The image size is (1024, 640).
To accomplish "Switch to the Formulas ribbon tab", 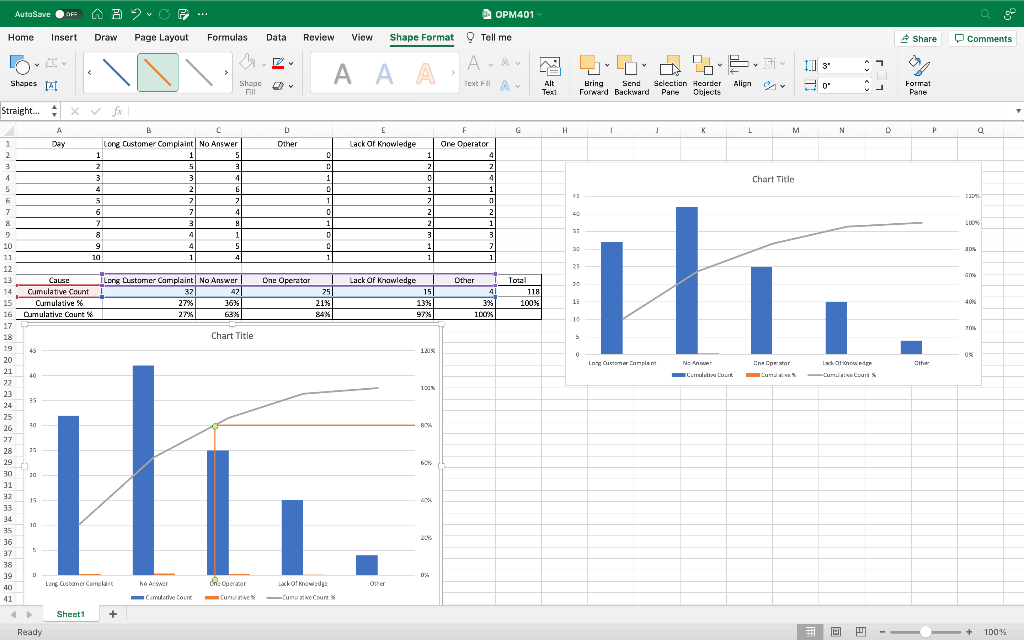I will point(227,37).
